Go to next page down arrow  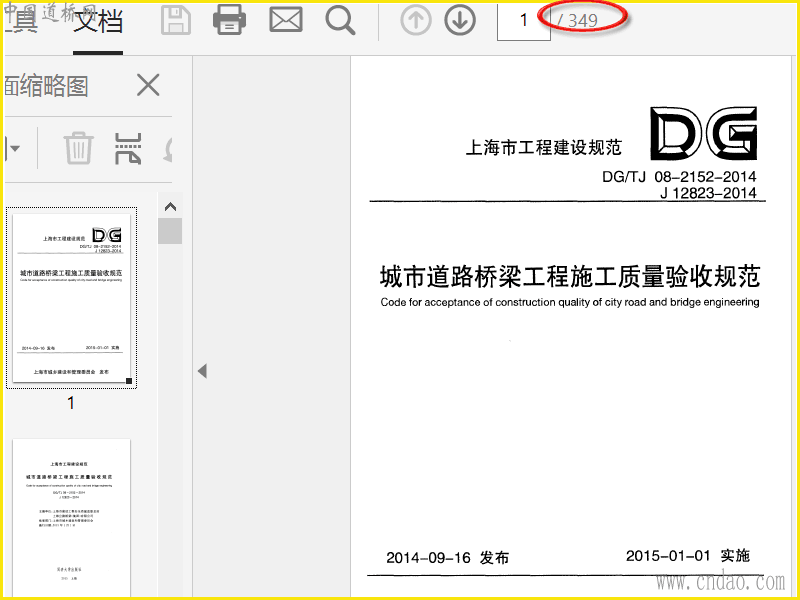(x=460, y=20)
